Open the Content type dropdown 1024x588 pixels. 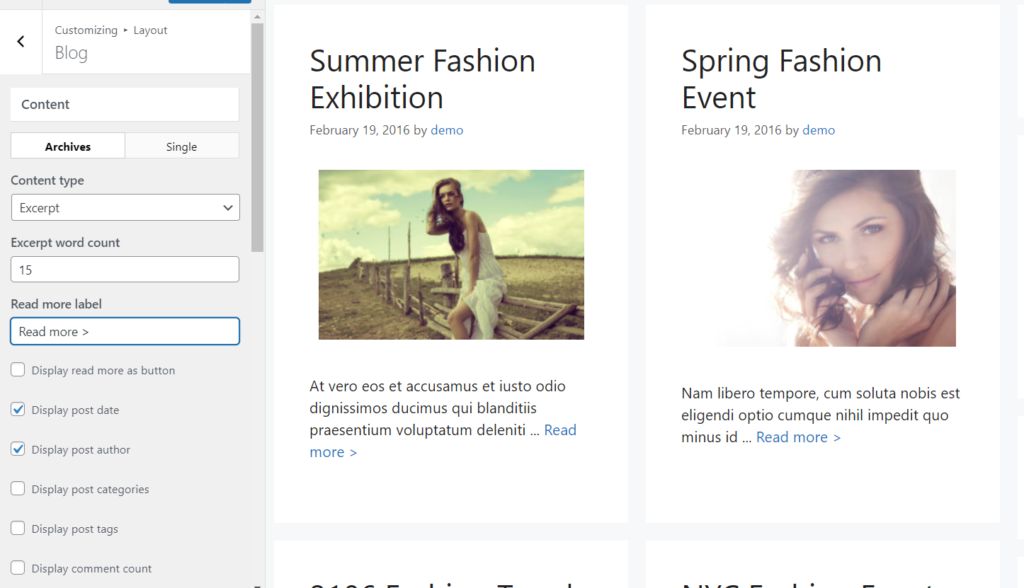[x=125, y=208]
